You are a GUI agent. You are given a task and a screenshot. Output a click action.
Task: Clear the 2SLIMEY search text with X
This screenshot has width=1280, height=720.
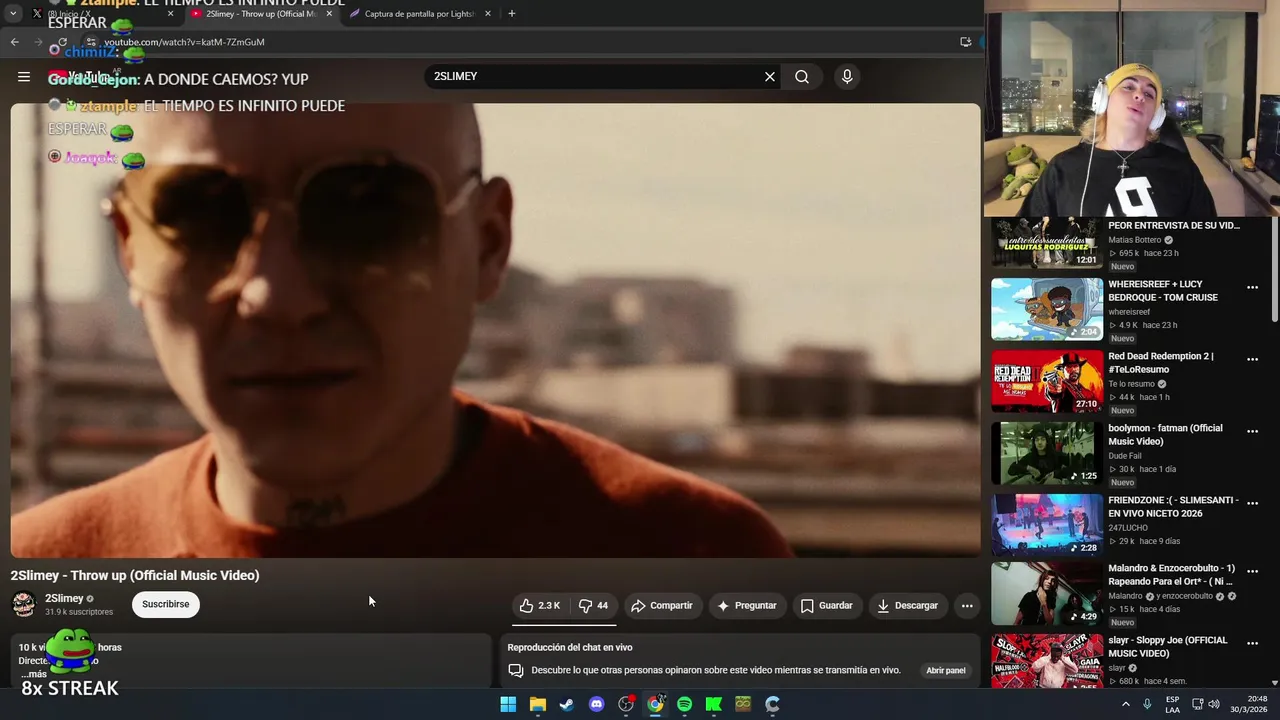[770, 77]
